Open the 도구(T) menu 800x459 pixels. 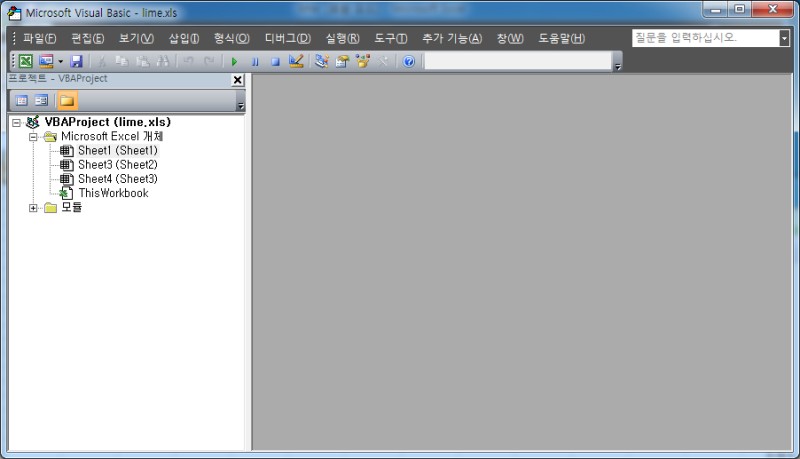(391, 38)
